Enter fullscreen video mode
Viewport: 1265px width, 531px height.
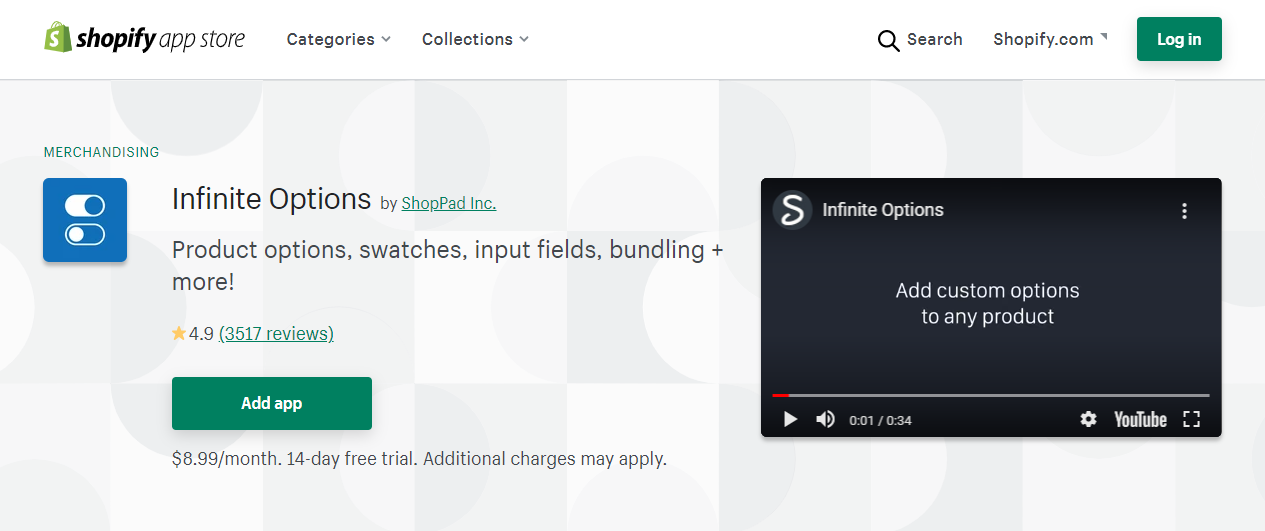coord(1191,419)
